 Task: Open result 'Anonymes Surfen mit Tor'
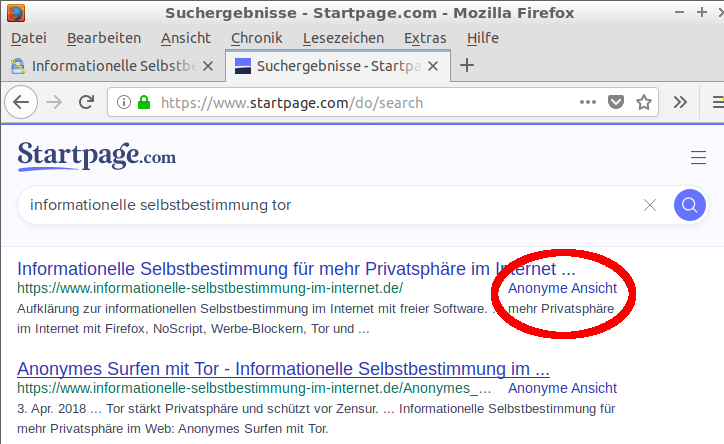coord(284,369)
